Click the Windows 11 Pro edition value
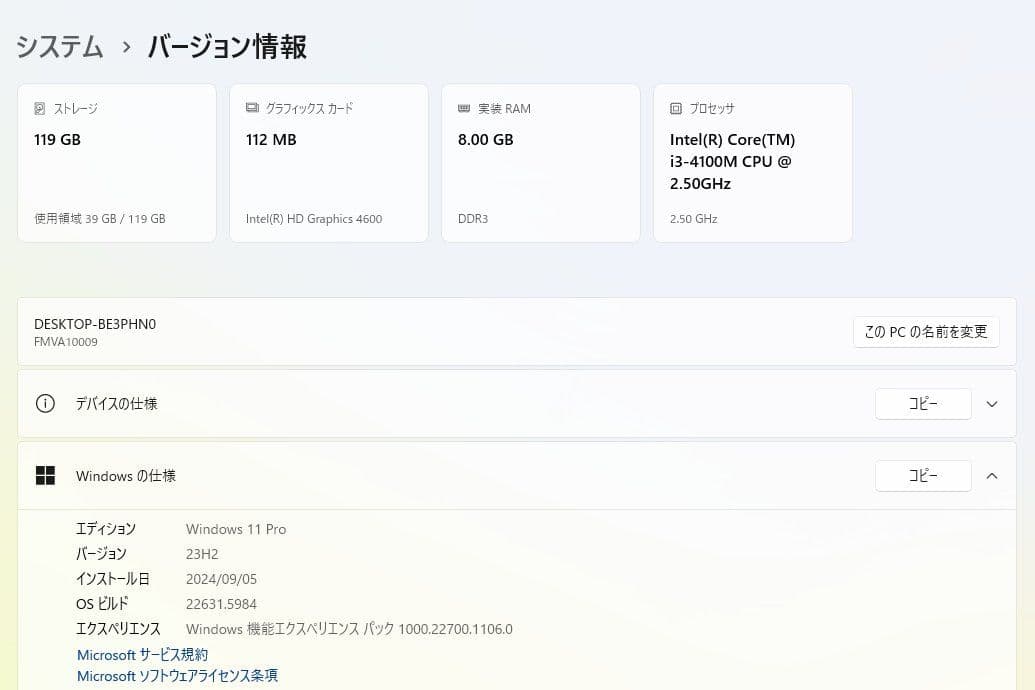This screenshot has height=690, width=1035. pos(236,529)
